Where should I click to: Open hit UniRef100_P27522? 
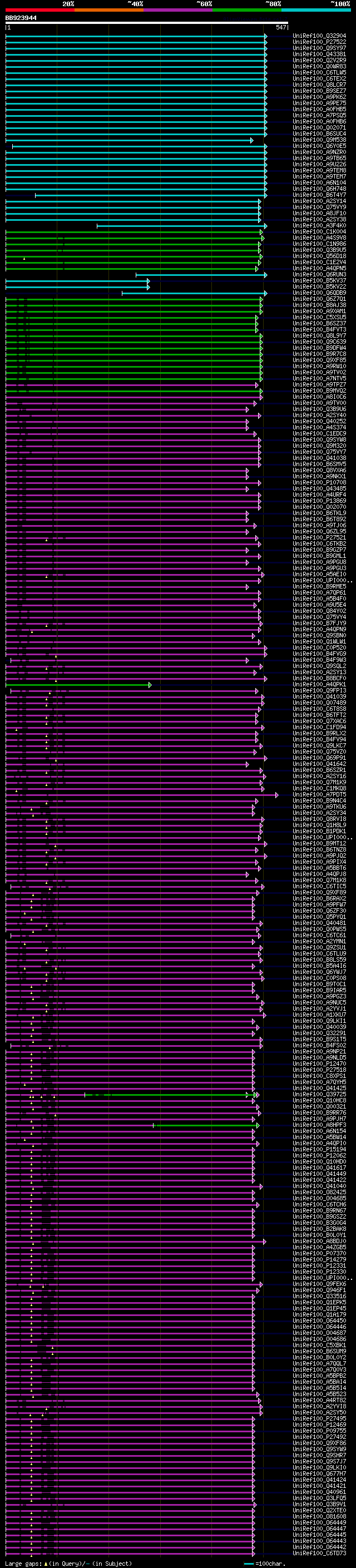tap(319, 42)
